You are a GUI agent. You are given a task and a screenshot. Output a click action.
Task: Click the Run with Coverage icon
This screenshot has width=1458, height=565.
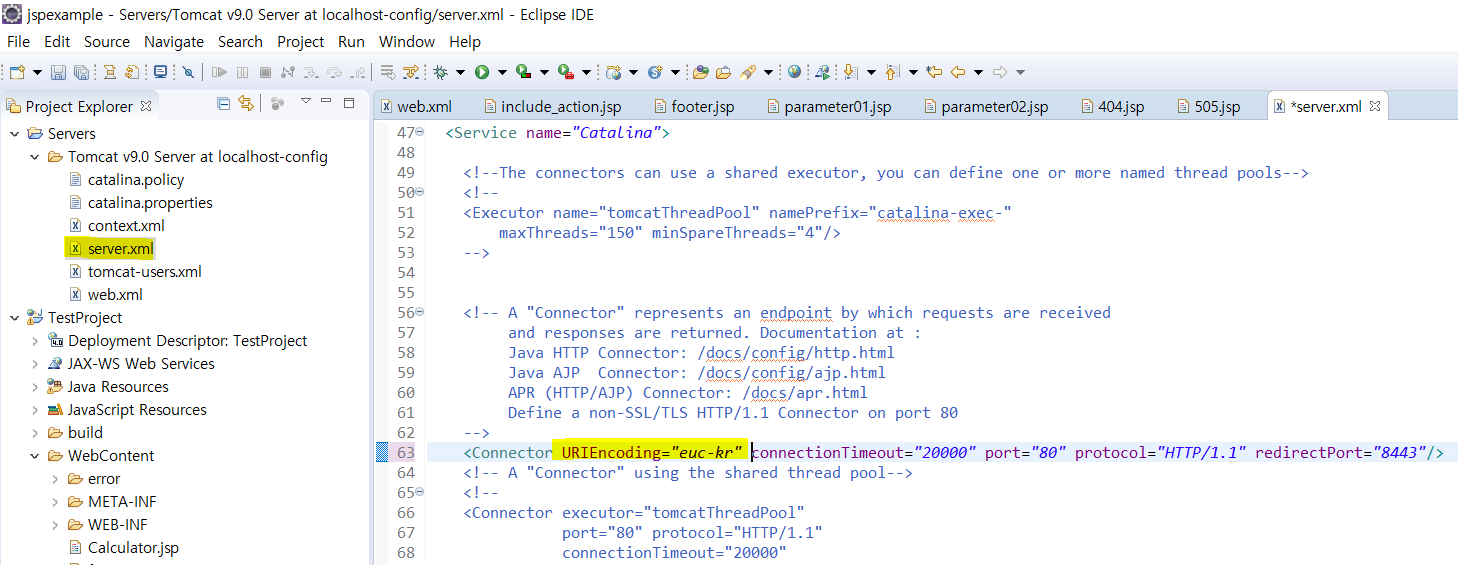pos(524,72)
